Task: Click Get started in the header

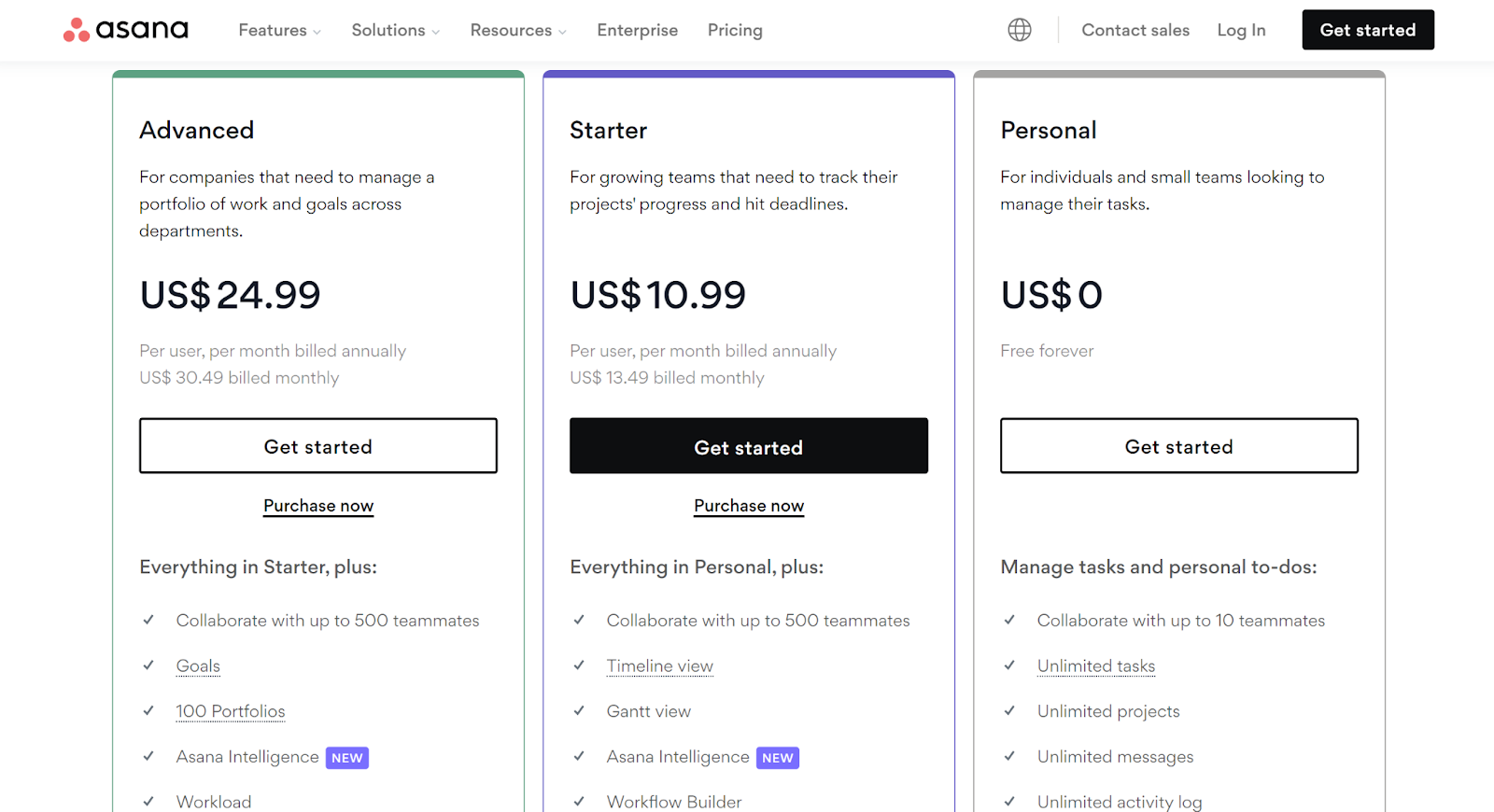Action: pos(1368,30)
